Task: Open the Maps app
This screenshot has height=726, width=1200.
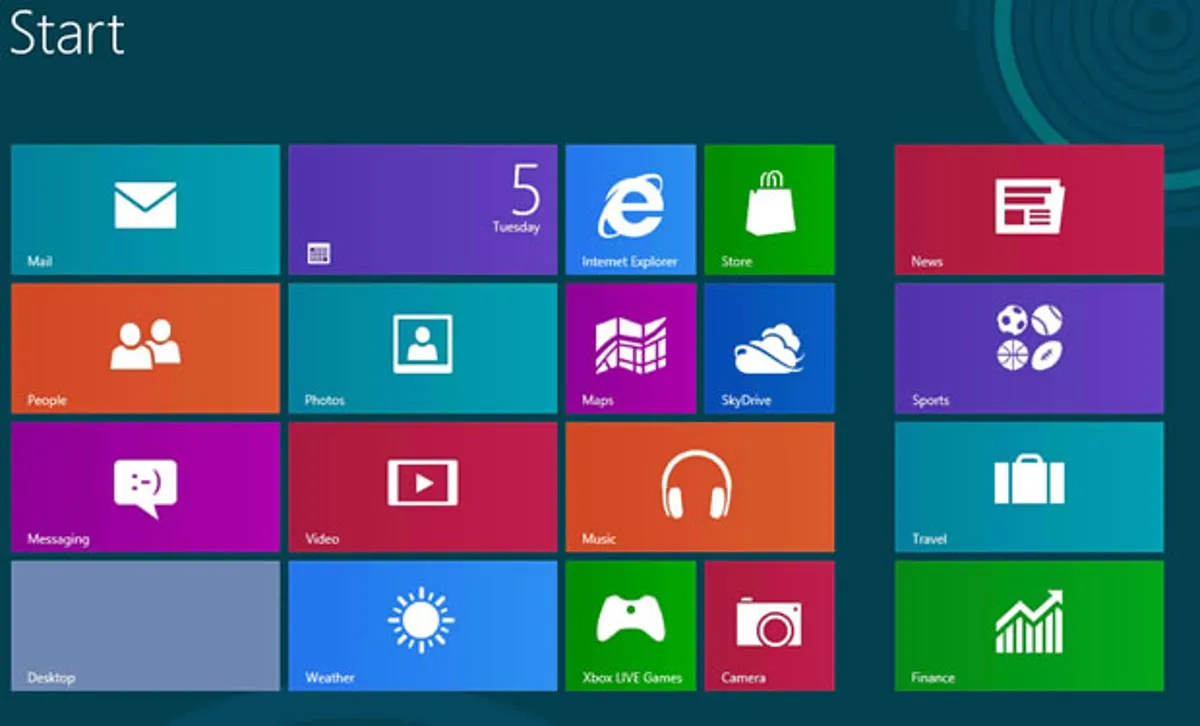Action: pyautogui.click(x=631, y=347)
